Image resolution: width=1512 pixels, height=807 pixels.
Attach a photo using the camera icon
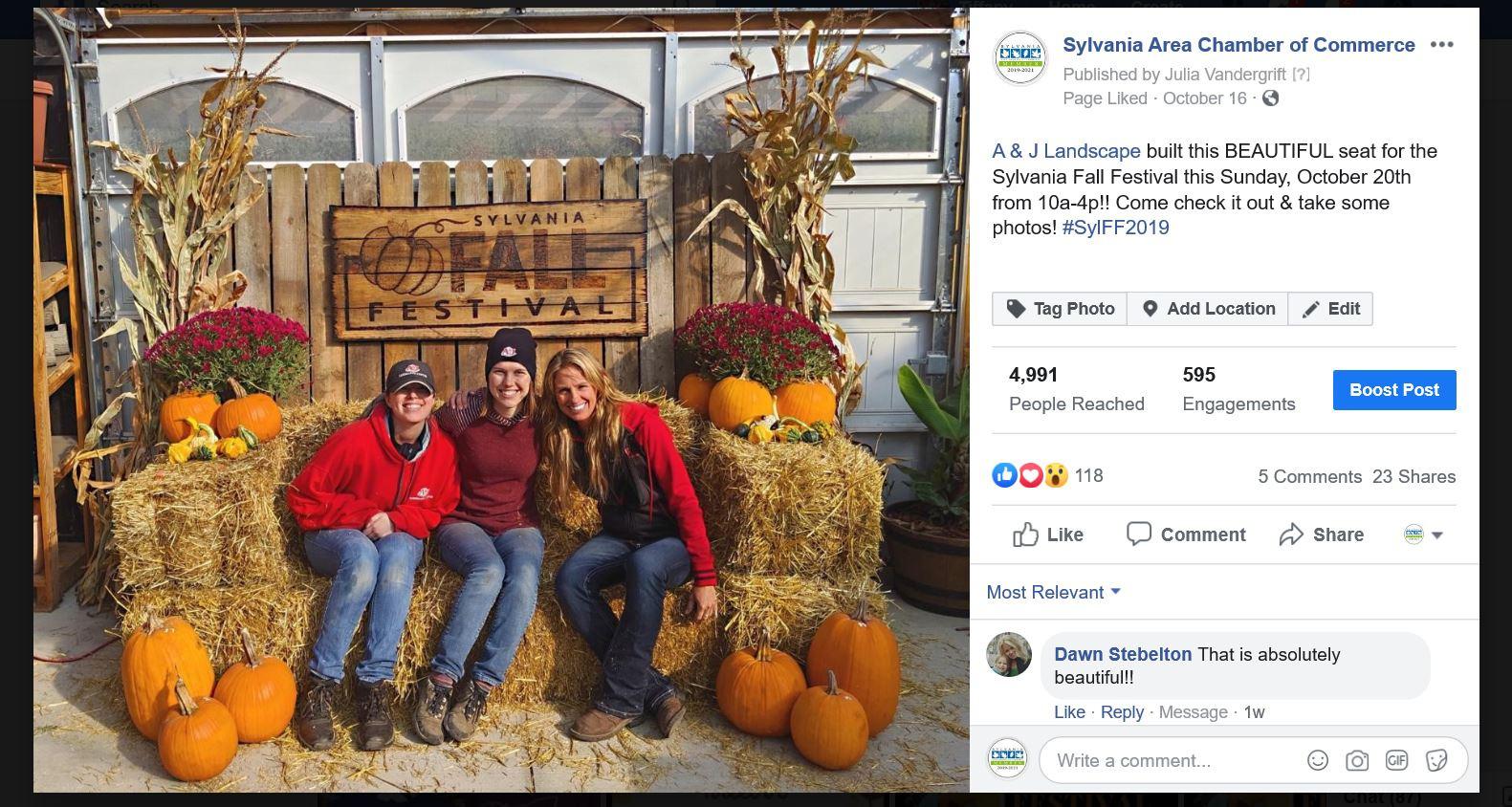pos(1357,760)
